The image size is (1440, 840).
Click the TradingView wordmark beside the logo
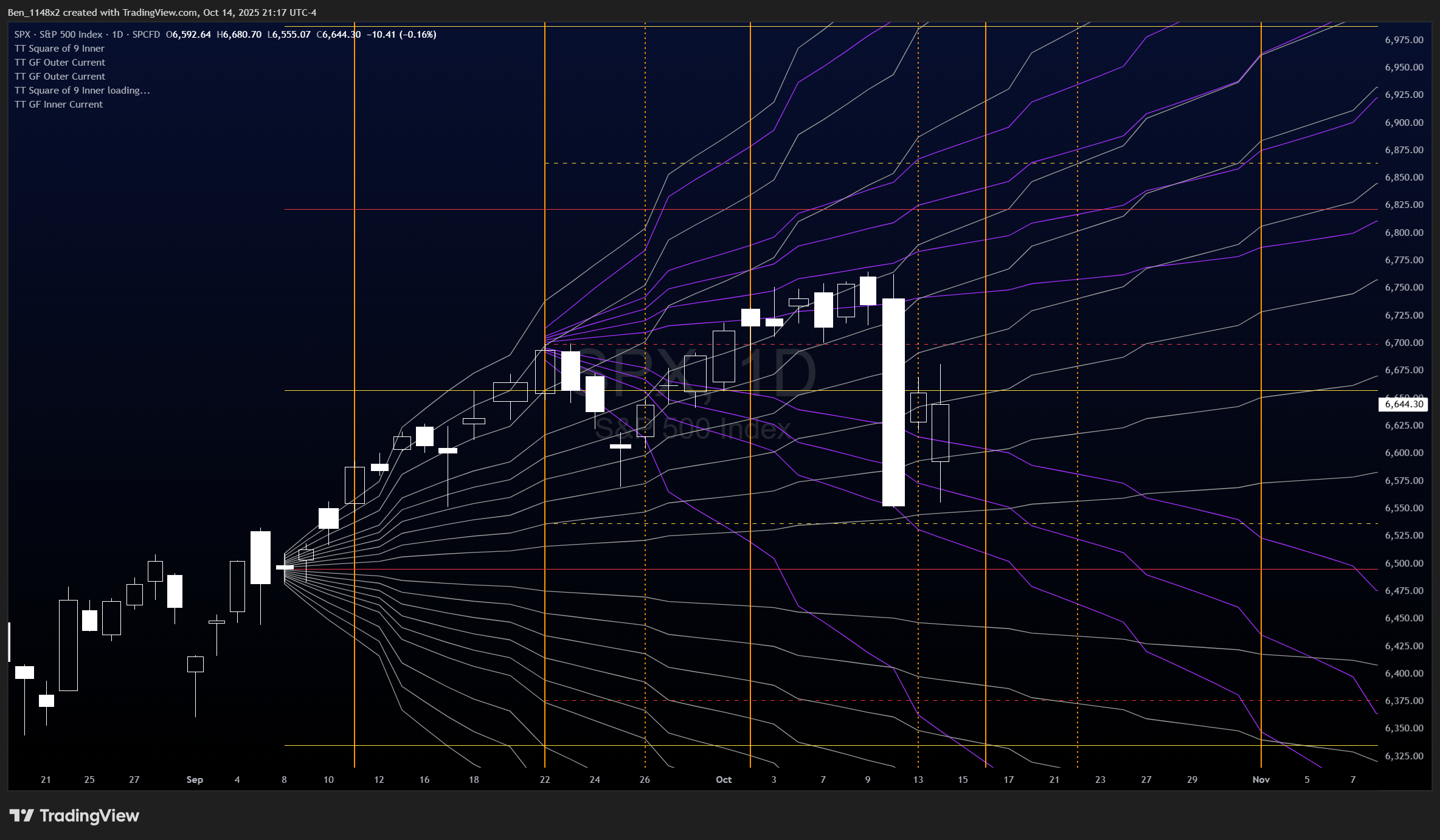[89, 815]
